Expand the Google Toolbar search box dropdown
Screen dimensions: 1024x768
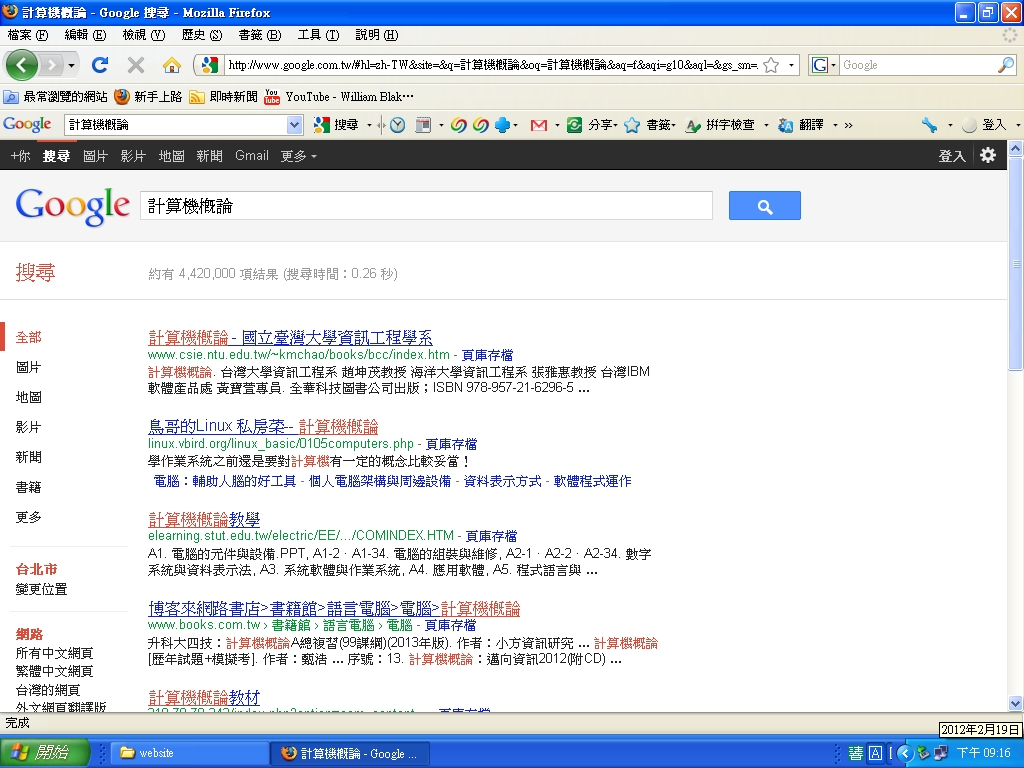[294, 125]
